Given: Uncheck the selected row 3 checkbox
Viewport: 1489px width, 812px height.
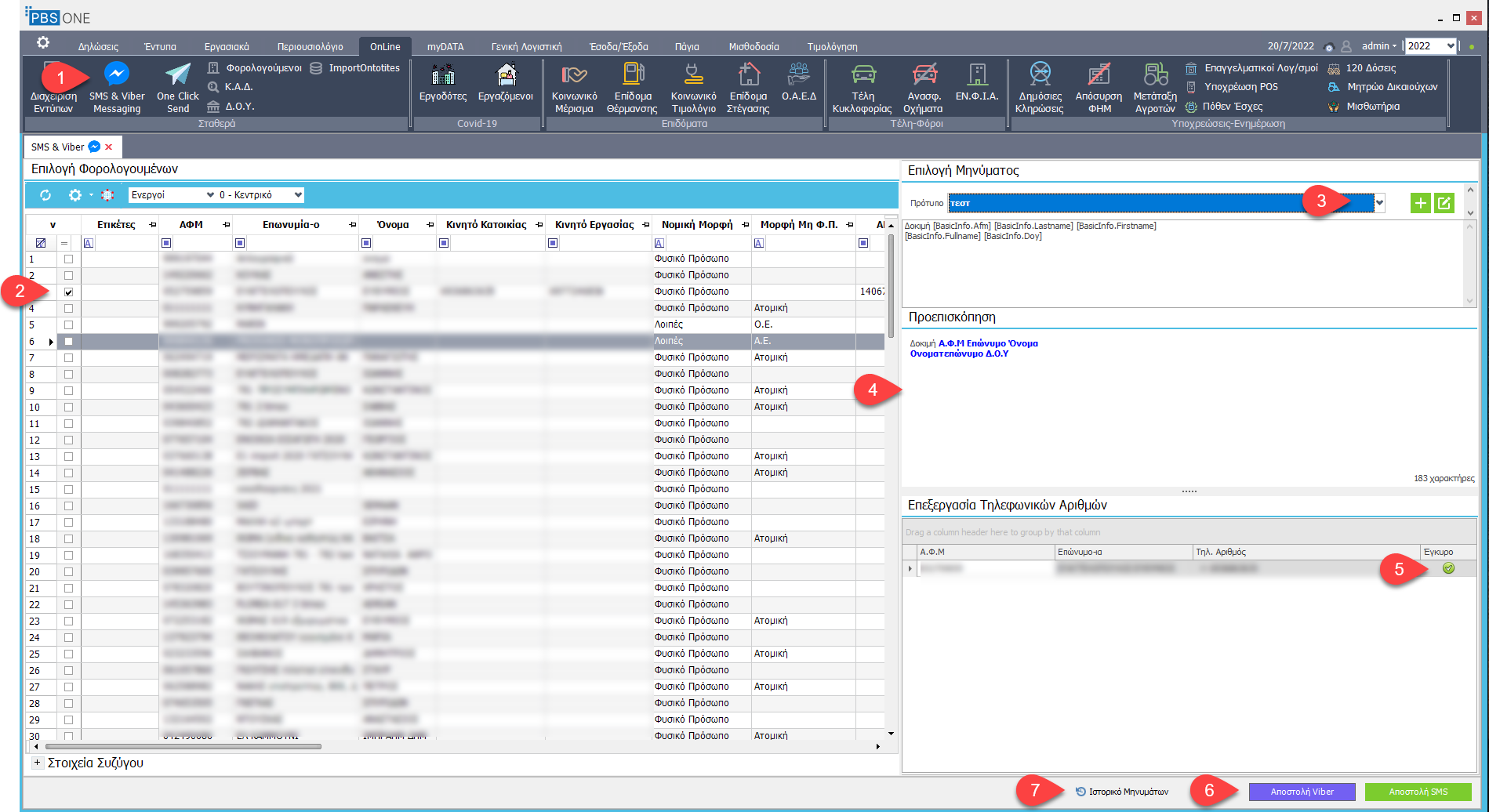Looking at the screenshot, I should click(x=69, y=292).
